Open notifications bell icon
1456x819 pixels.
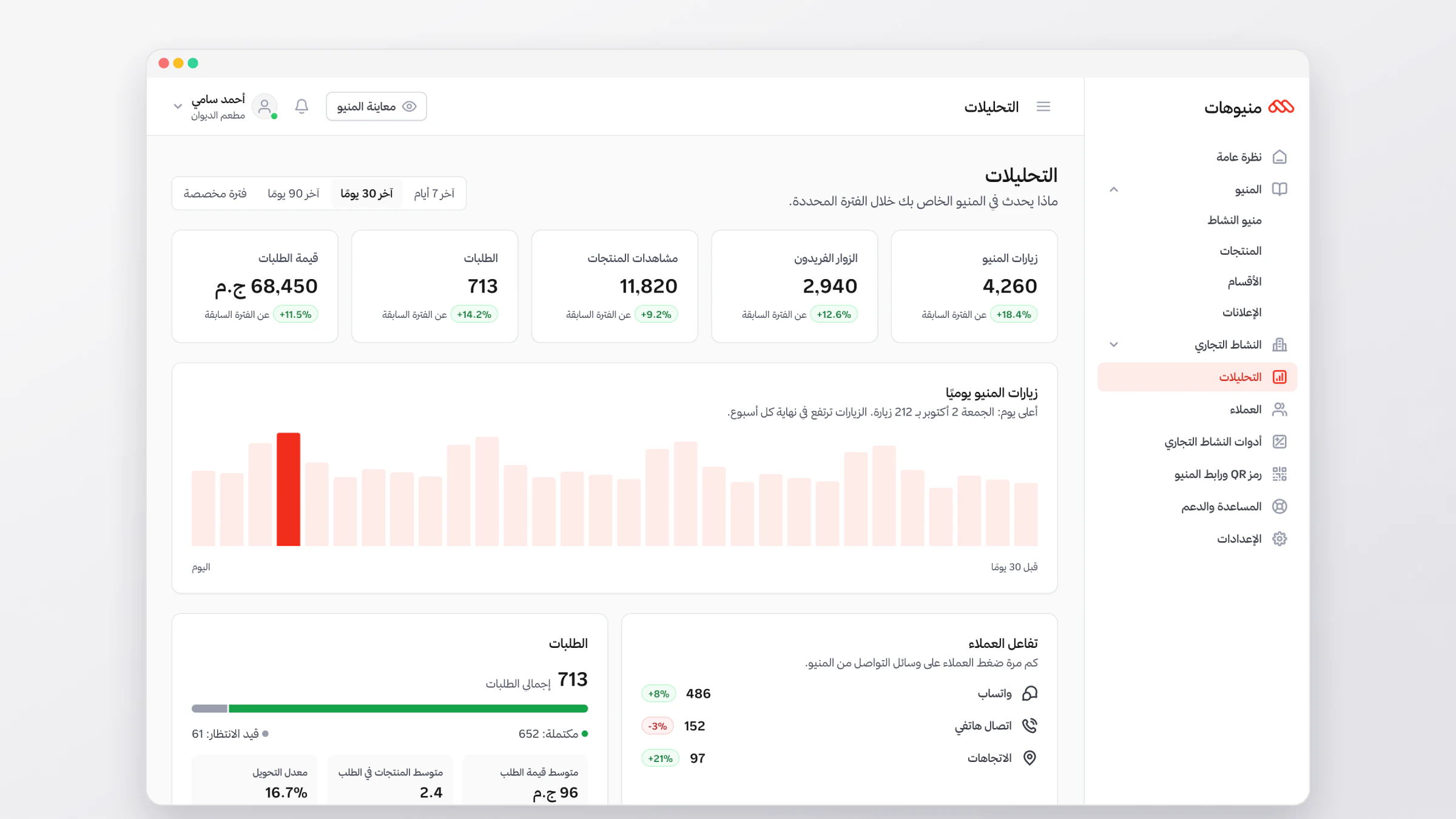pyautogui.click(x=302, y=106)
